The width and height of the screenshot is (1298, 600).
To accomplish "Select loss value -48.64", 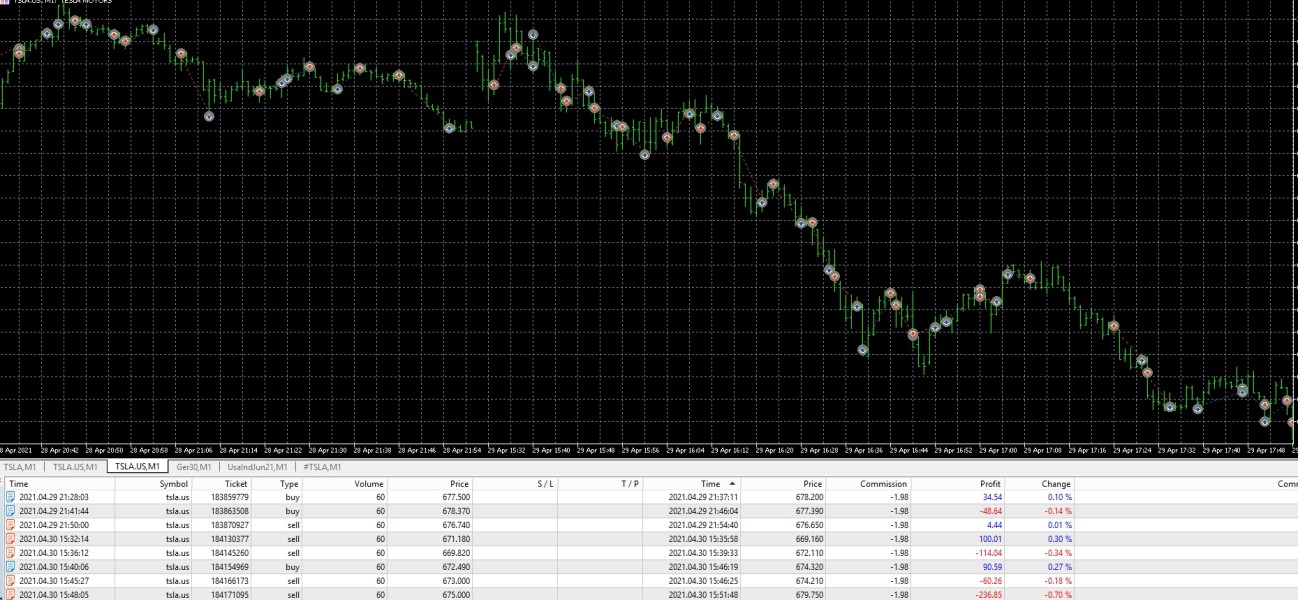I will [x=990, y=510].
